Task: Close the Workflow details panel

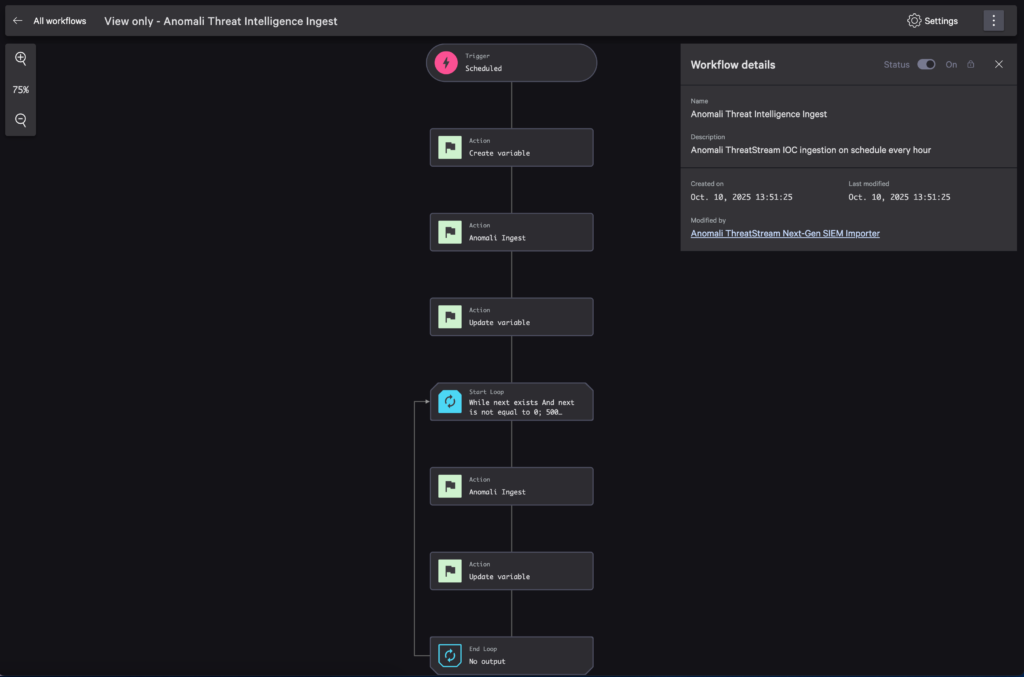Action: [x=998, y=65]
